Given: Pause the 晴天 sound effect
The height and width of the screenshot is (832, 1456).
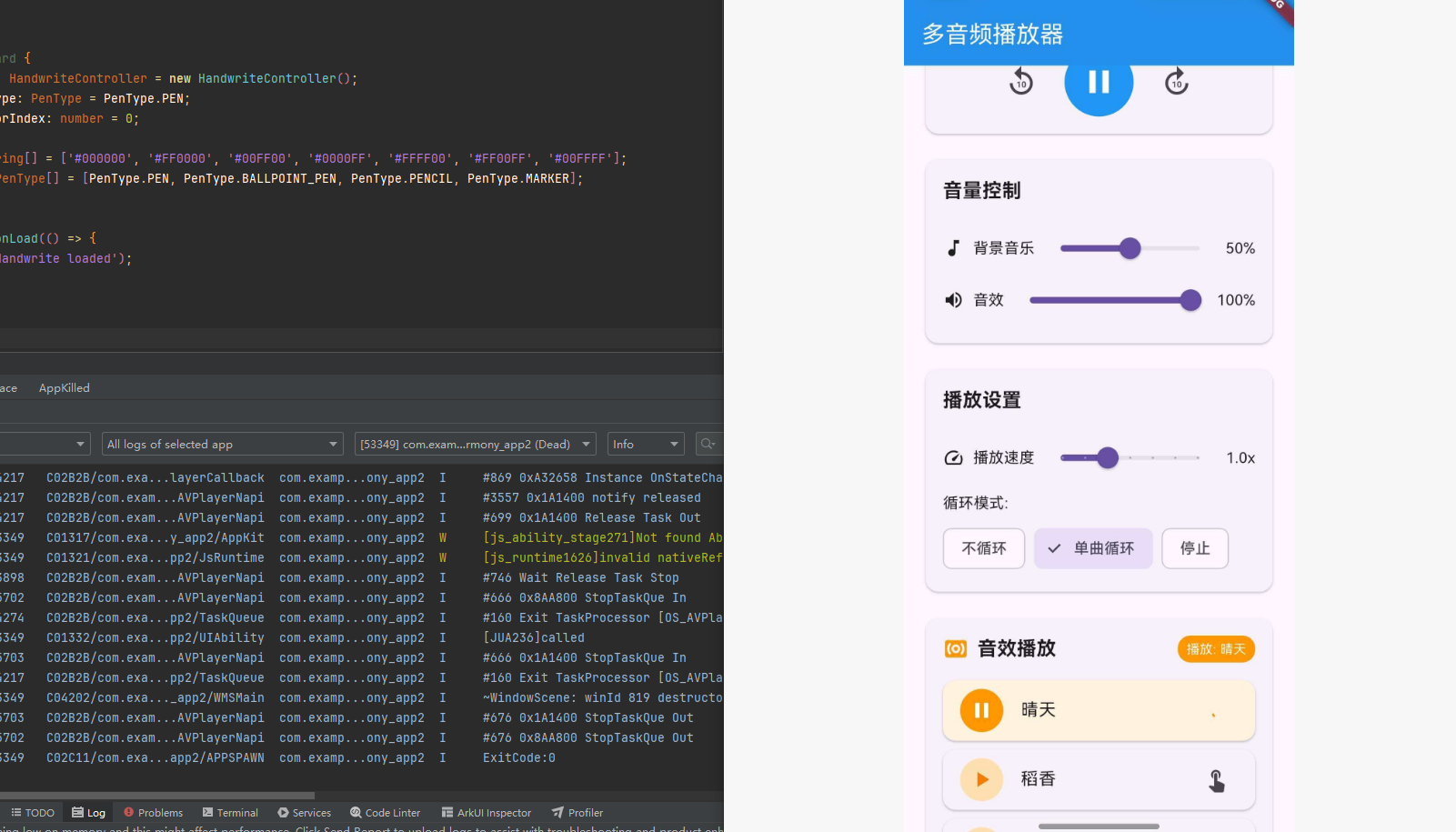Looking at the screenshot, I should (980, 710).
